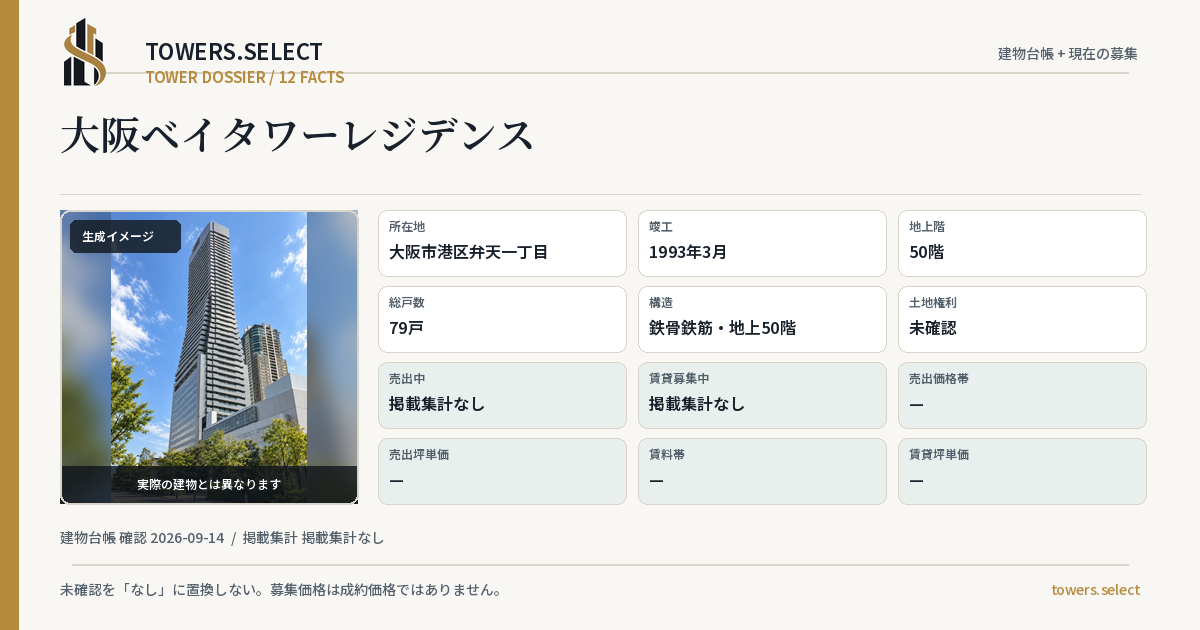Click the 実際の建物とは異なります caption
Screen dimensions: 1200x630
pos(209,484)
